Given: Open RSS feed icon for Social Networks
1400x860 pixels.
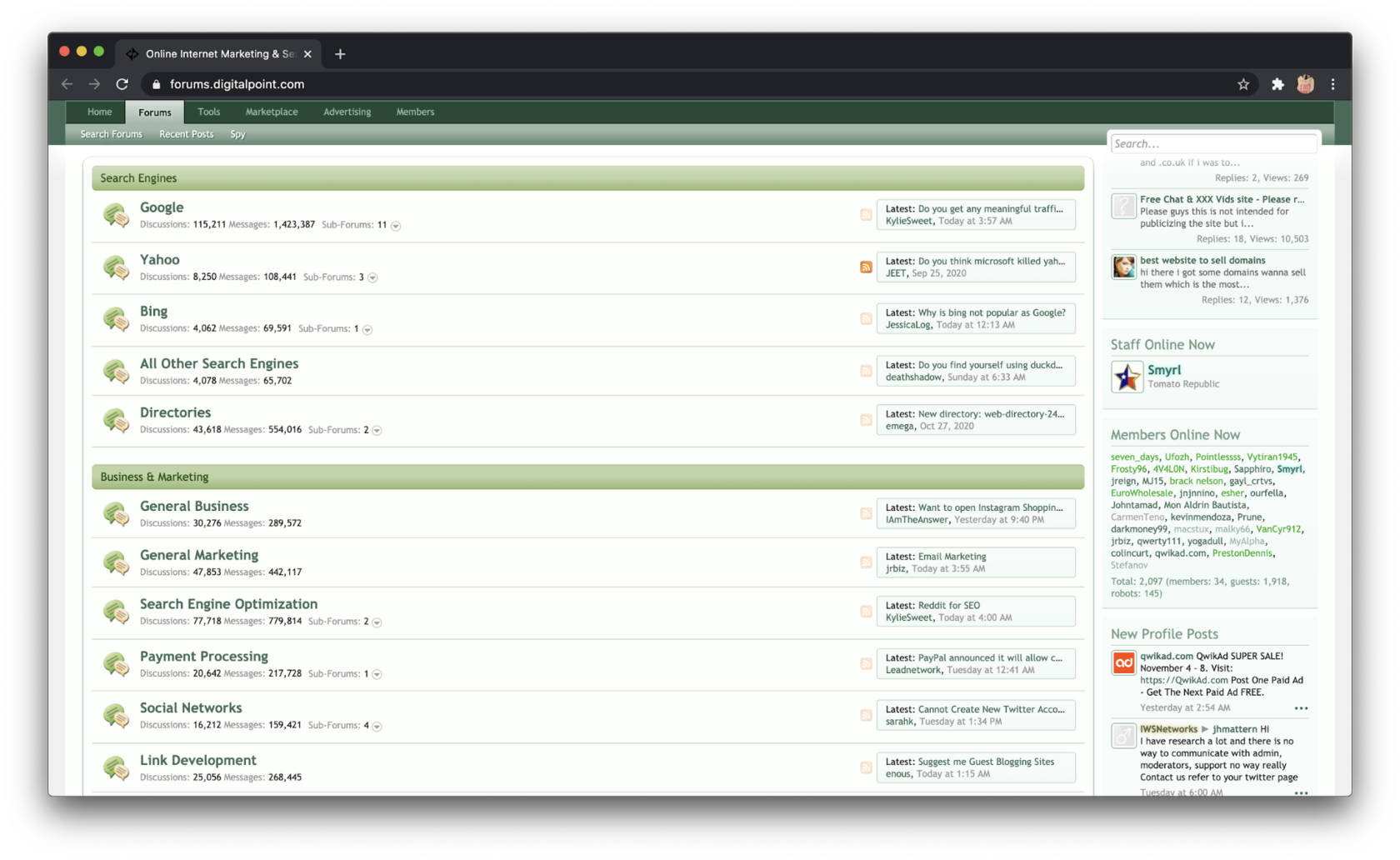Looking at the screenshot, I should click(866, 716).
